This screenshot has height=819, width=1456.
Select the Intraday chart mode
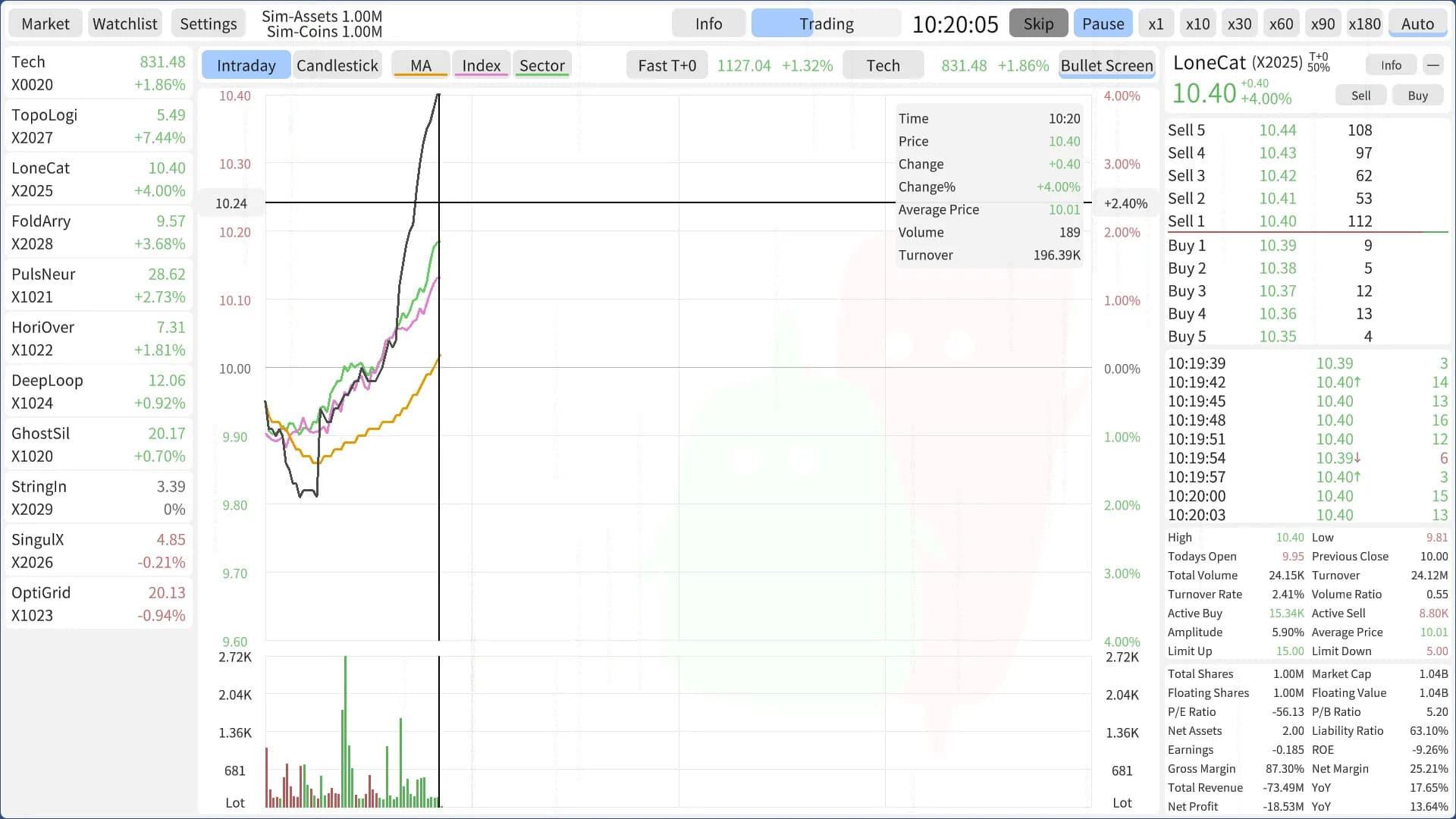(246, 65)
